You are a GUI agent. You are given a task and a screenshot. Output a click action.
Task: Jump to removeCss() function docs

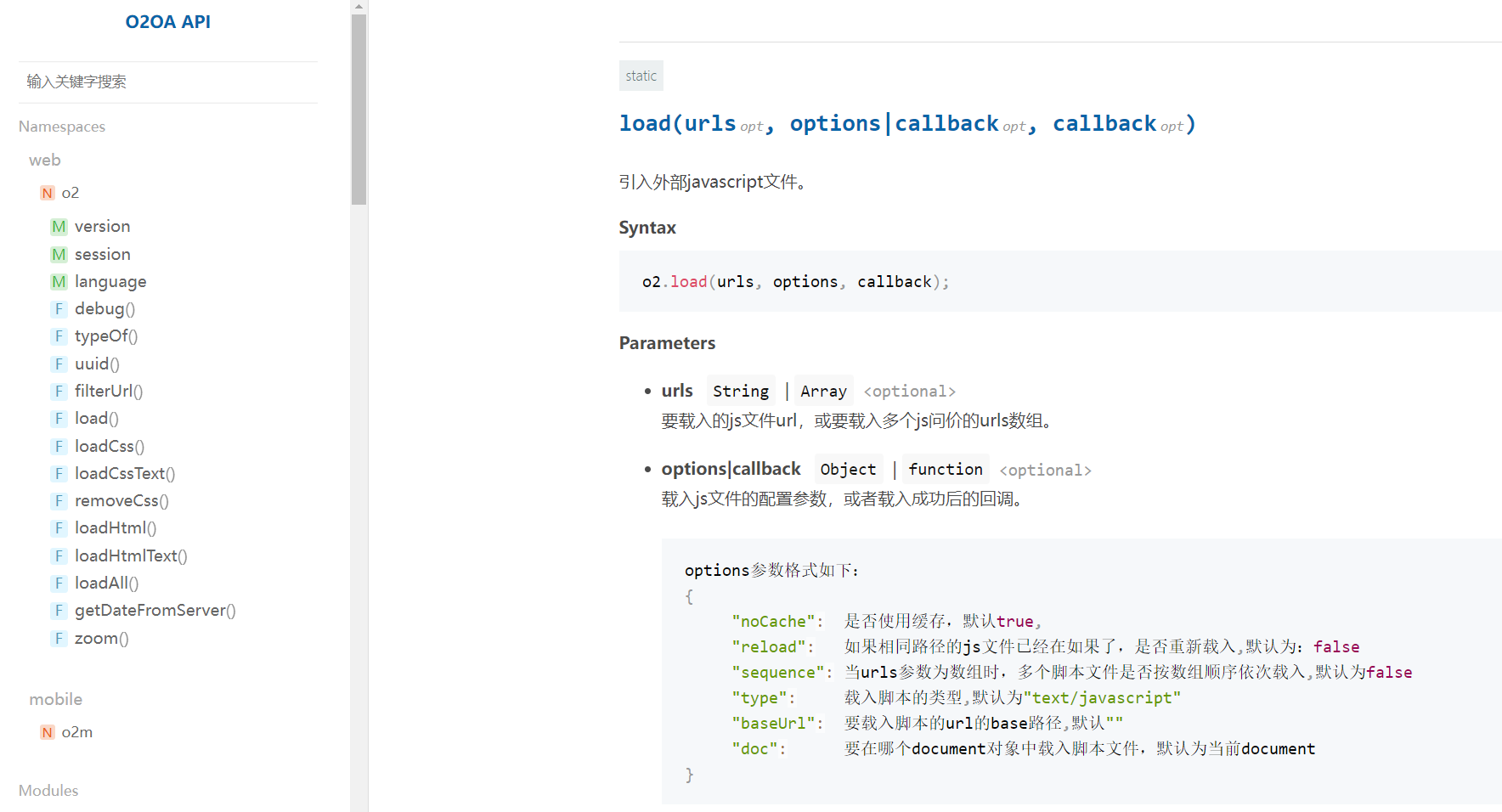tap(121, 501)
